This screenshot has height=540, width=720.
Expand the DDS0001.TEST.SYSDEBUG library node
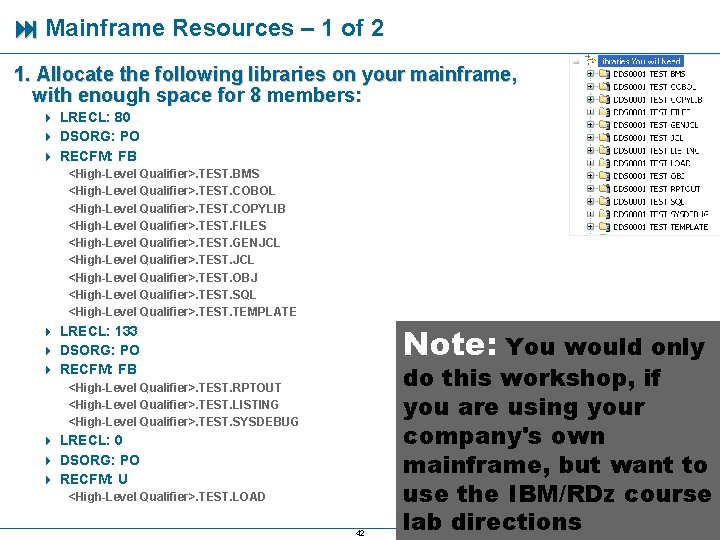pos(591,214)
